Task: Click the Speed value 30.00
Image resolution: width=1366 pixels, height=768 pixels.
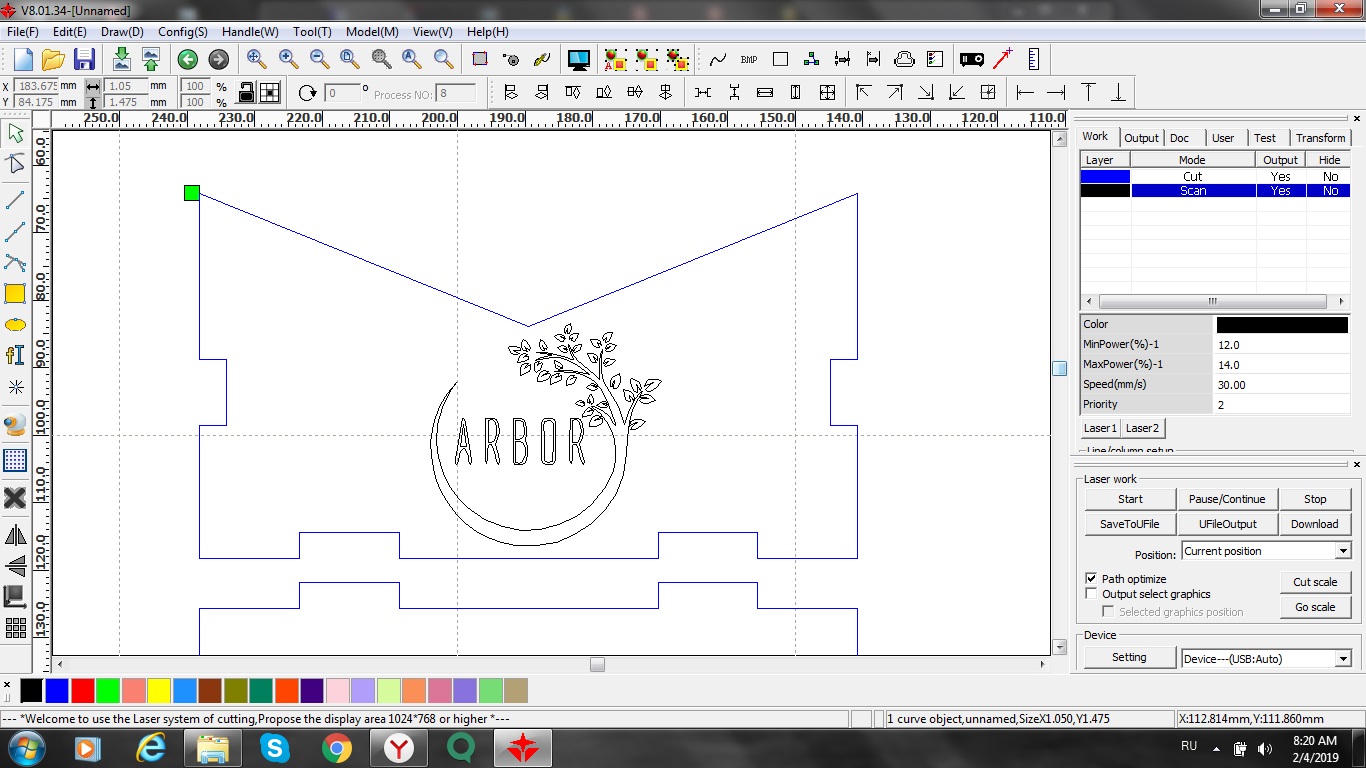Action: [x=1282, y=385]
